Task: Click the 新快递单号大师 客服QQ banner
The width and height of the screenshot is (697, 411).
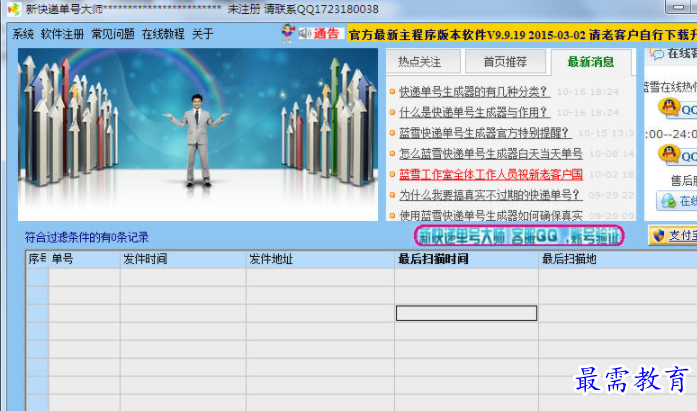Action: tap(519, 236)
